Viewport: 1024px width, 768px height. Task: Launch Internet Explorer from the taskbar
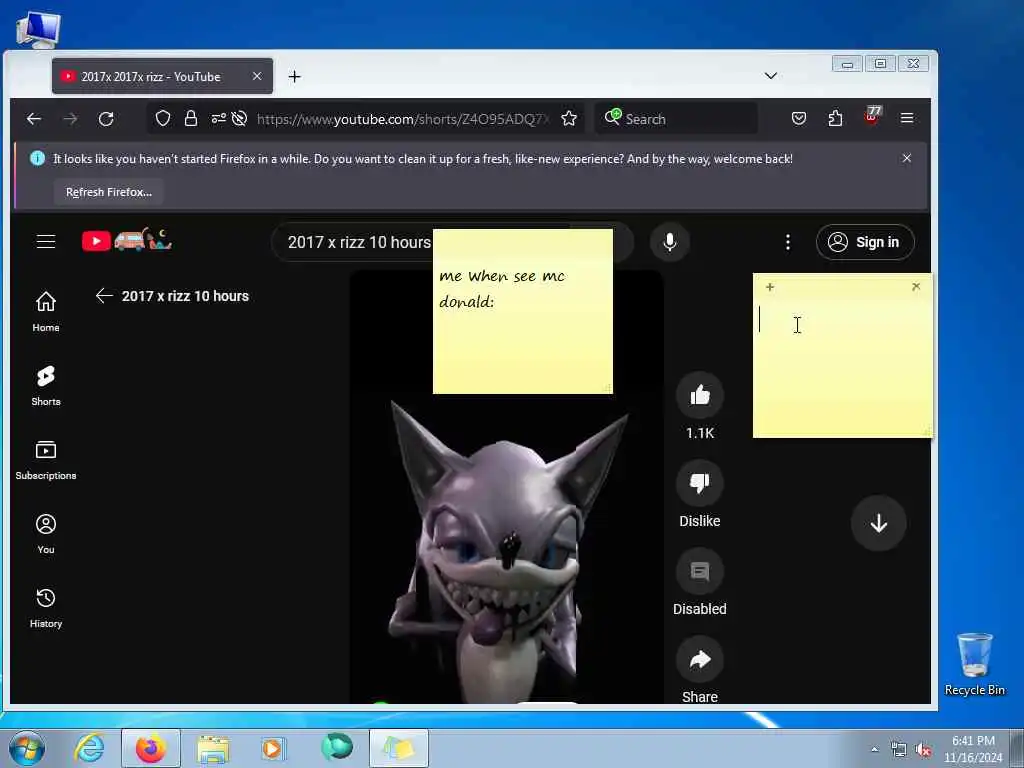pos(89,748)
